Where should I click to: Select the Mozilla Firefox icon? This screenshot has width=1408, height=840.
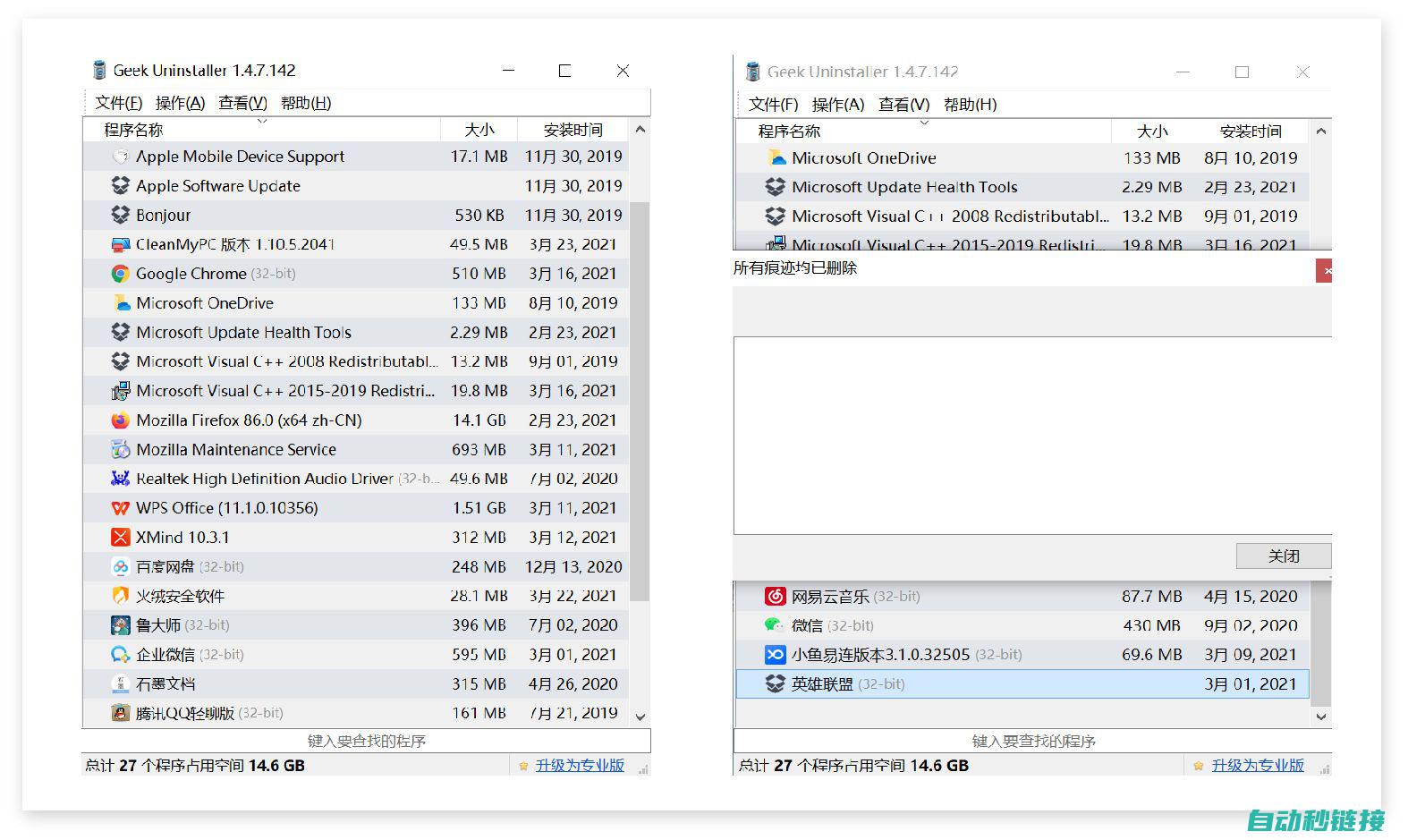point(120,420)
